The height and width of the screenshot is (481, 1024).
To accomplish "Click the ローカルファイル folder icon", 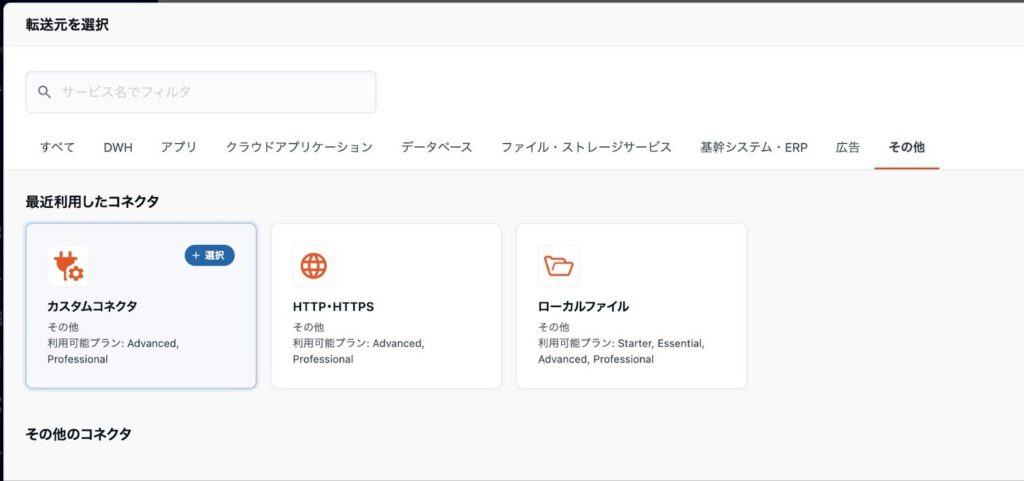I will [558, 266].
